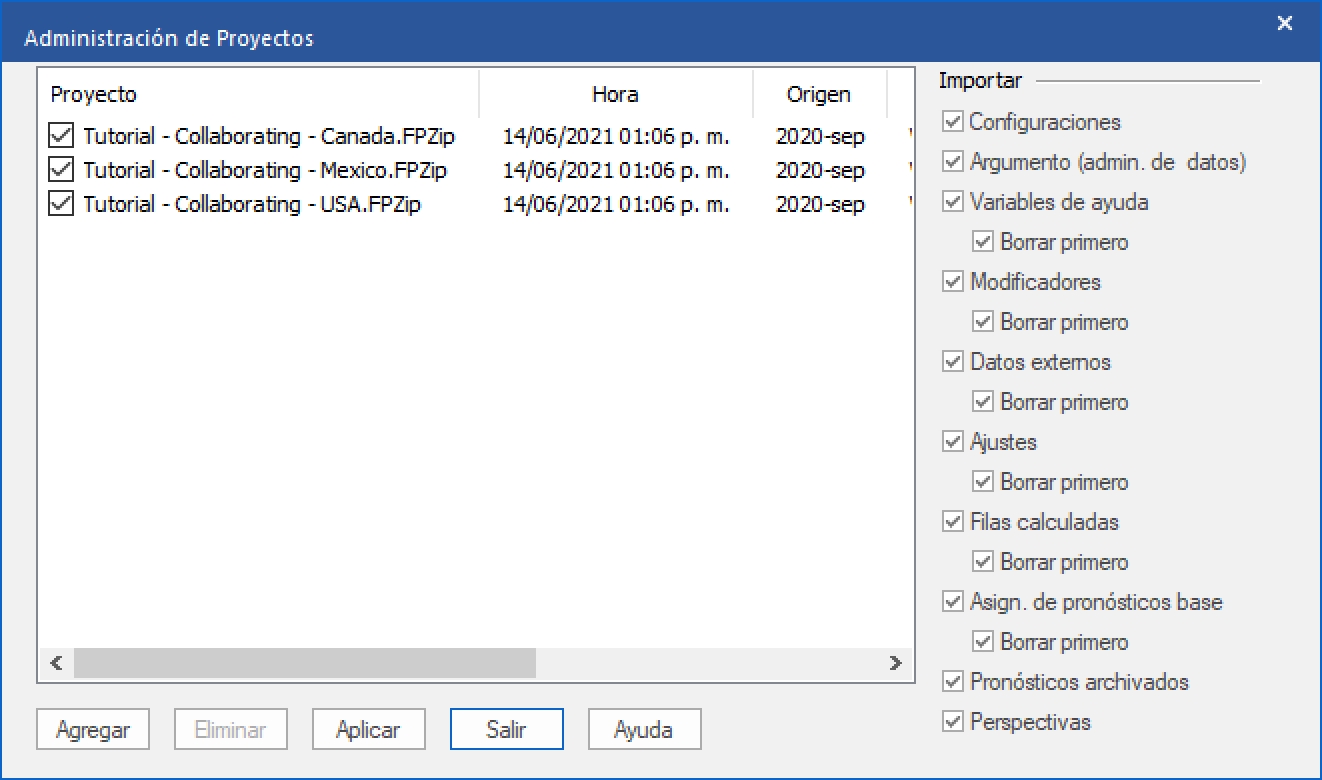Screen dimensions: 1322x780
Task: Sort by the Hora column header
Action: coord(615,95)
